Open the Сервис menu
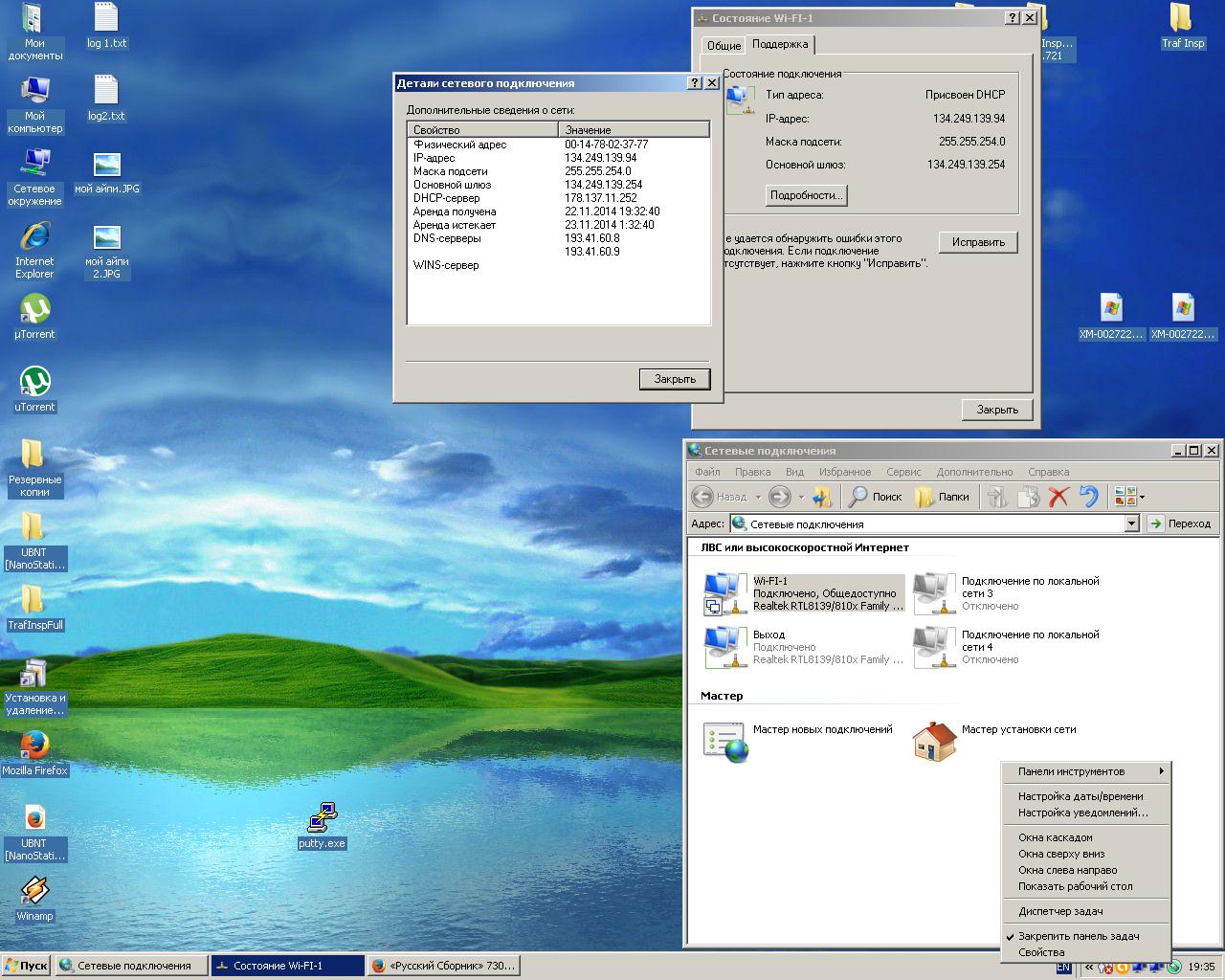 (x=902, y=472)
